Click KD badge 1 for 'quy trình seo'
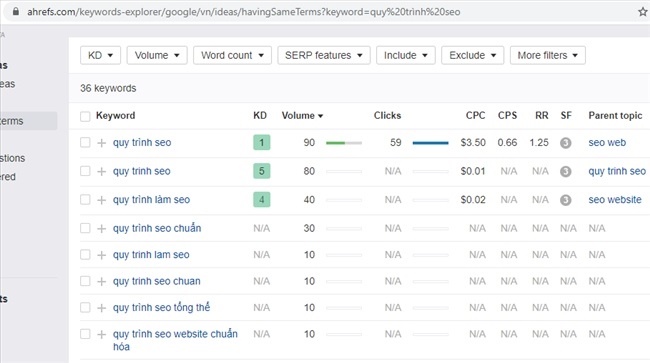Screen dimensions: 650x363 coord(262,143)
